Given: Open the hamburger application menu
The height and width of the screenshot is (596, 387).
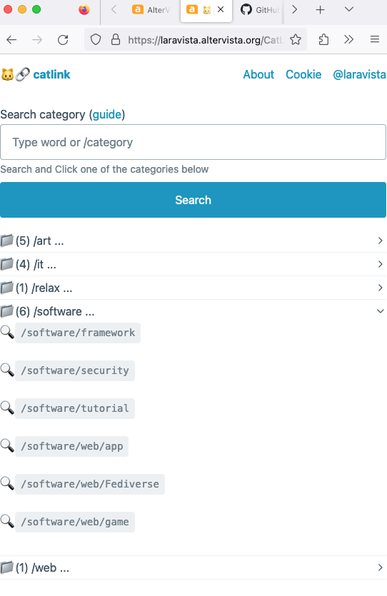Looking at the screenshot, I should pos(374,39).
